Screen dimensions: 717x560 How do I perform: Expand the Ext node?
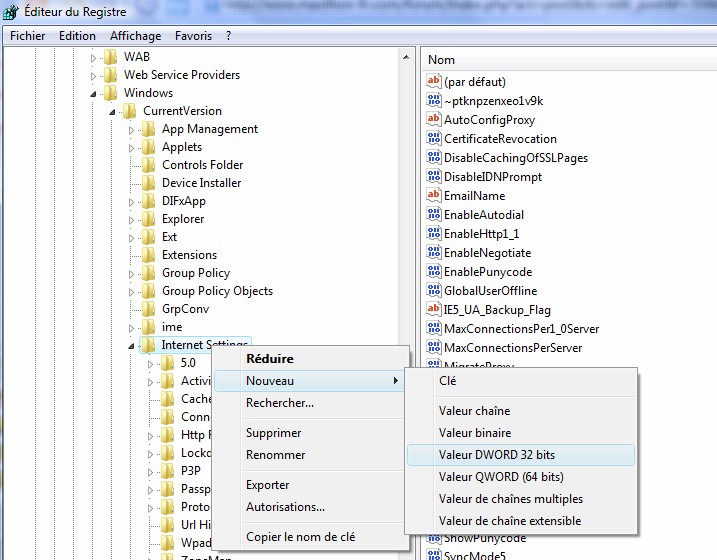131,238
